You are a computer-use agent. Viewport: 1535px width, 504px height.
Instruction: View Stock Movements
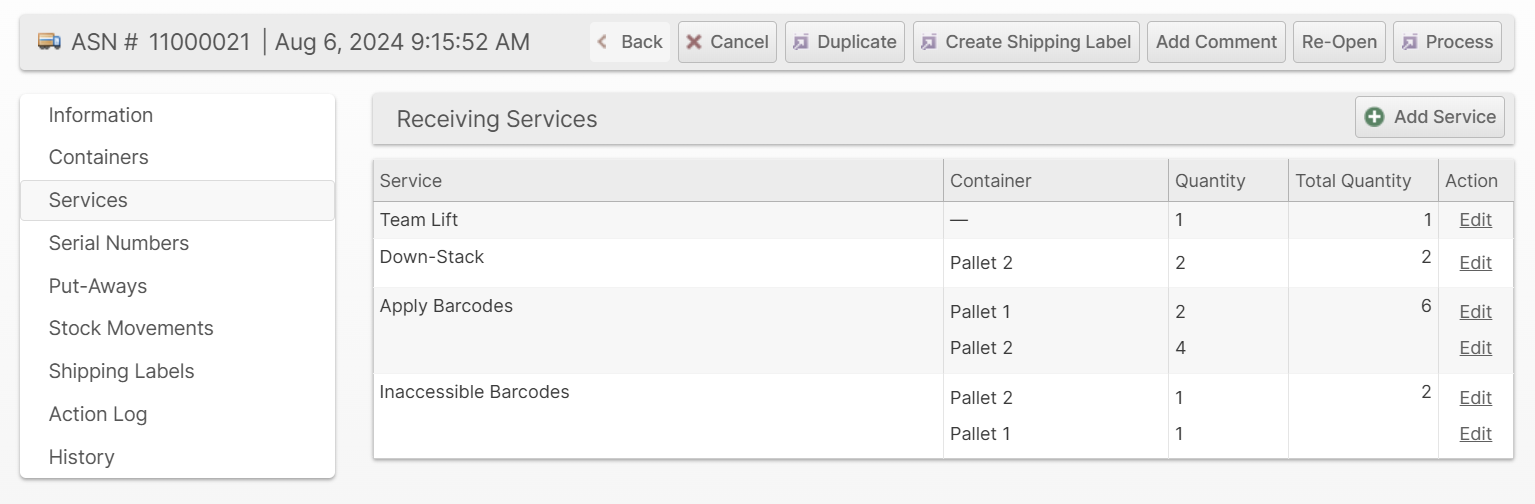tap(131, 328)
